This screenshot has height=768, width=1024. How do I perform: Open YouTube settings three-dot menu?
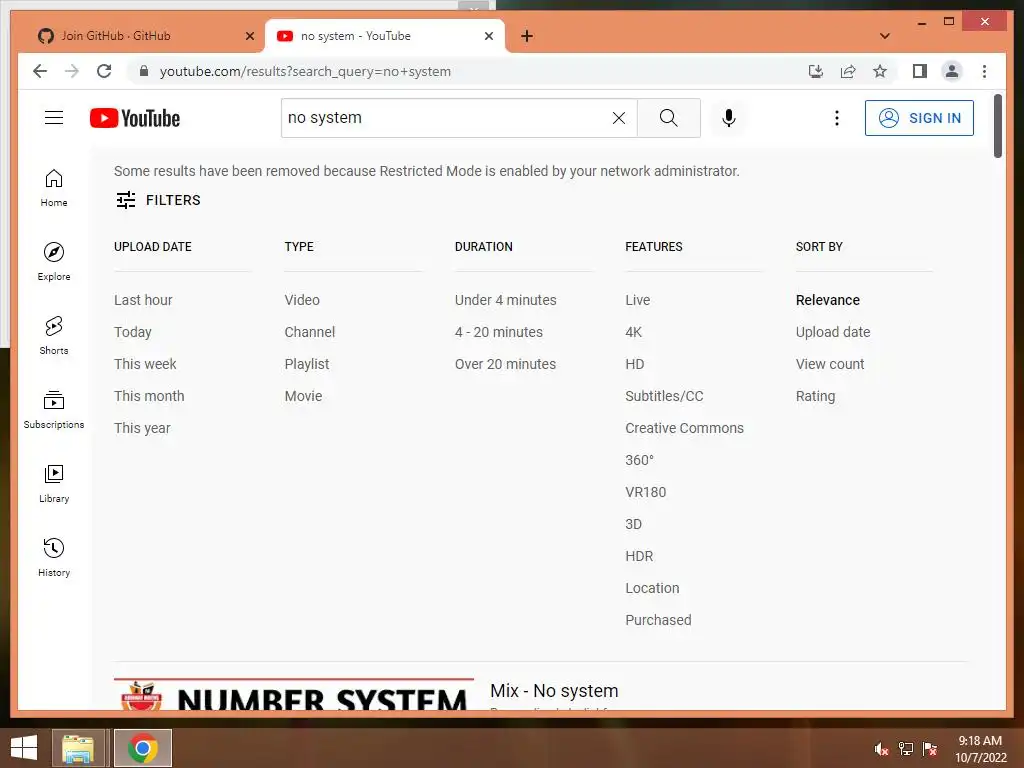pos(837,118)
